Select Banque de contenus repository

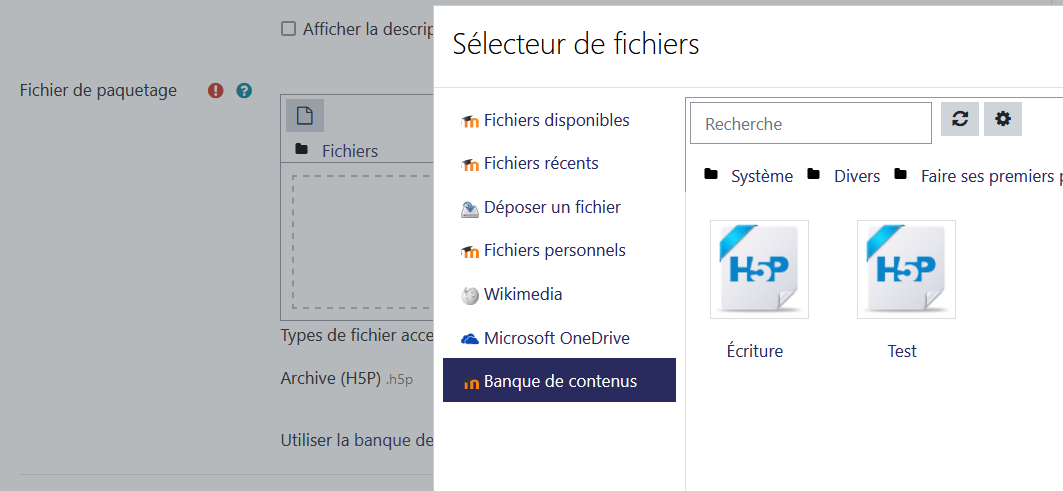[559, 380]
